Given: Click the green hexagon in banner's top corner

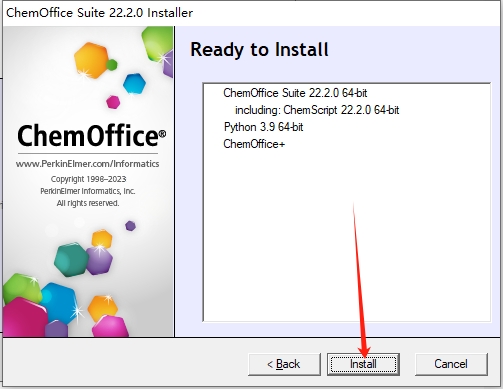Looking at the screenshot, I should tap(157, 43).
